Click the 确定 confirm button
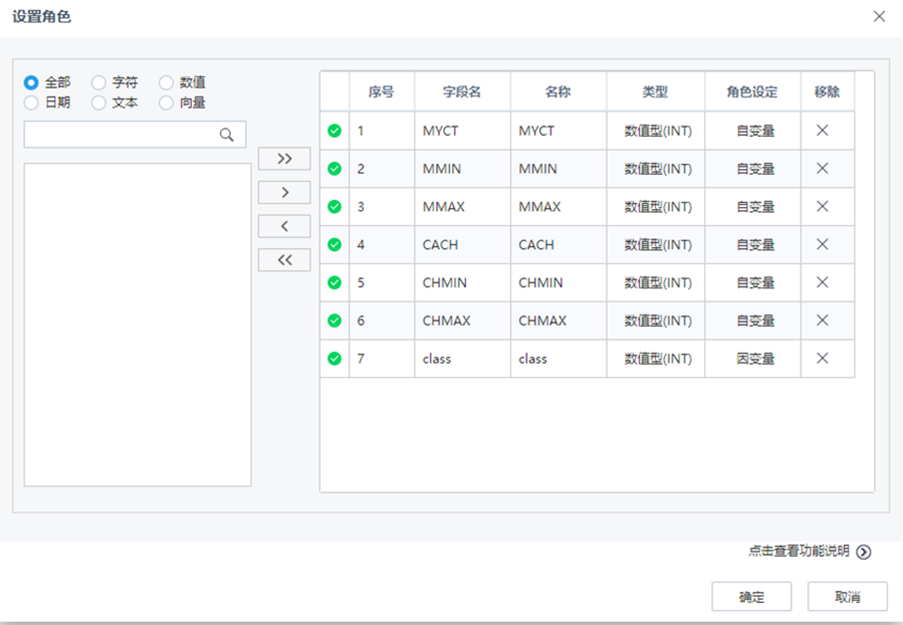The width and height of the screenshot is (903, 625). [x=751, y=596]
